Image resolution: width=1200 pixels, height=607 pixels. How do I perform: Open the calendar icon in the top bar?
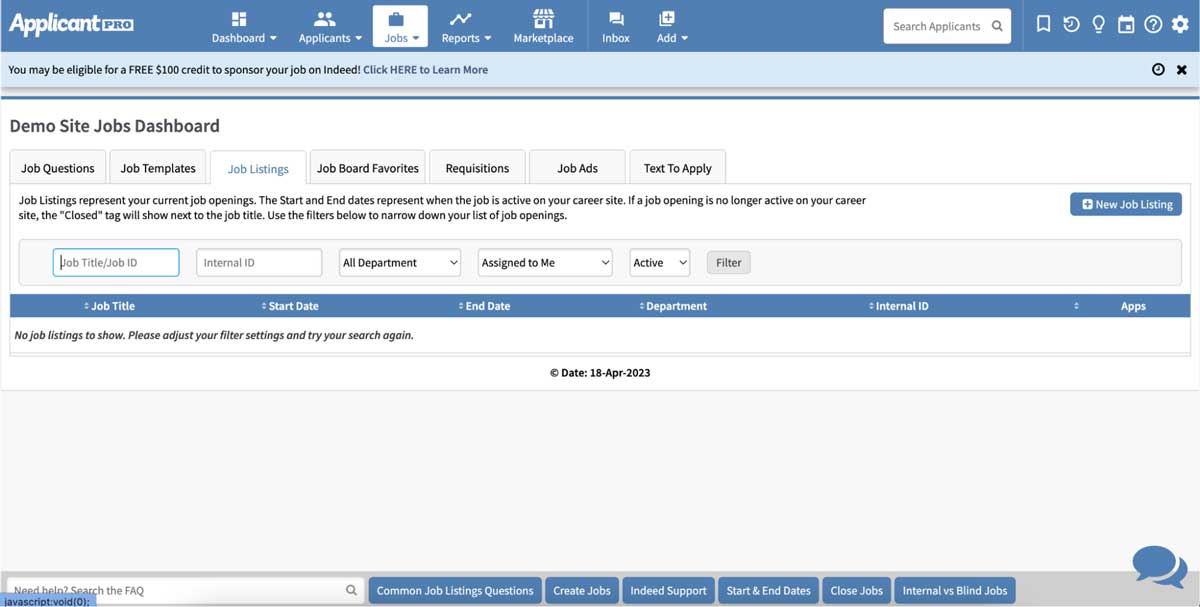[1126, 23]
